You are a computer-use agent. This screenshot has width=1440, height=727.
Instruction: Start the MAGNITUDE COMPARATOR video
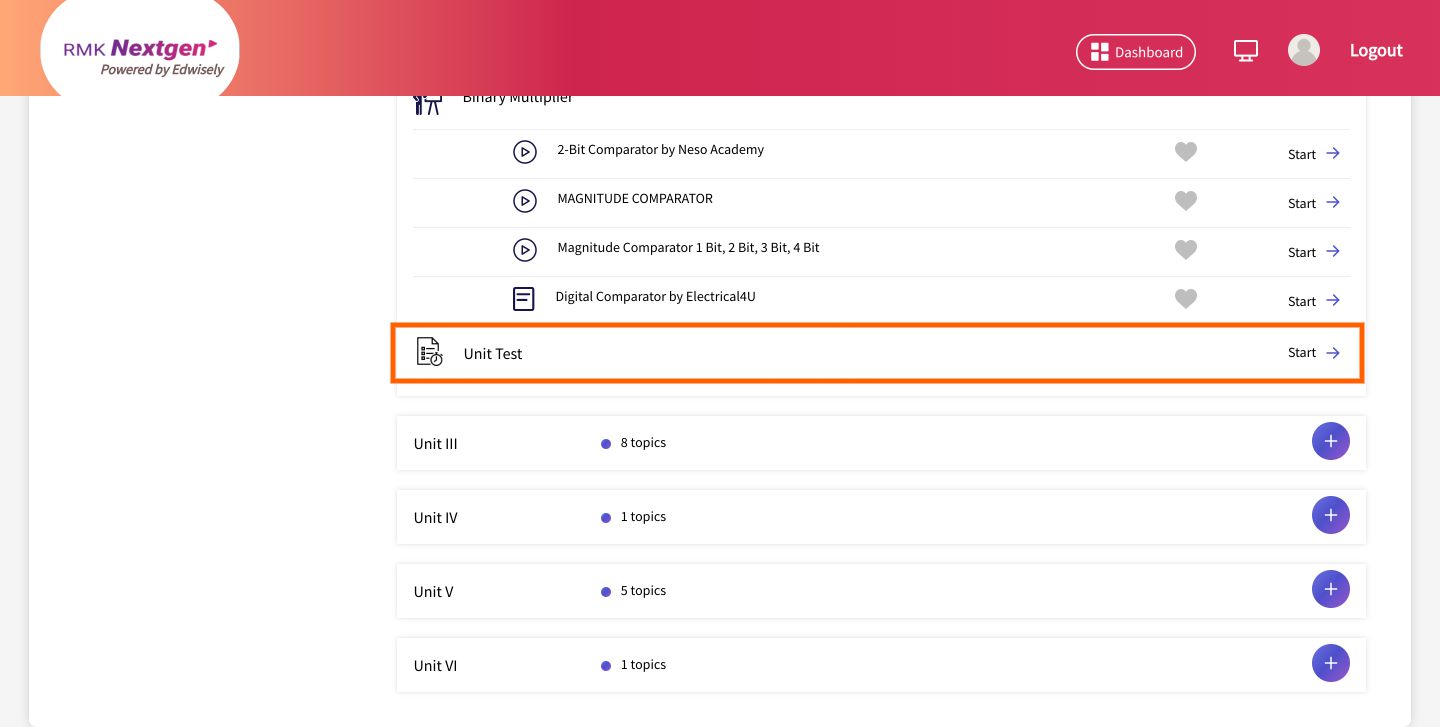pyautogui.click(x=1314, y=203)
